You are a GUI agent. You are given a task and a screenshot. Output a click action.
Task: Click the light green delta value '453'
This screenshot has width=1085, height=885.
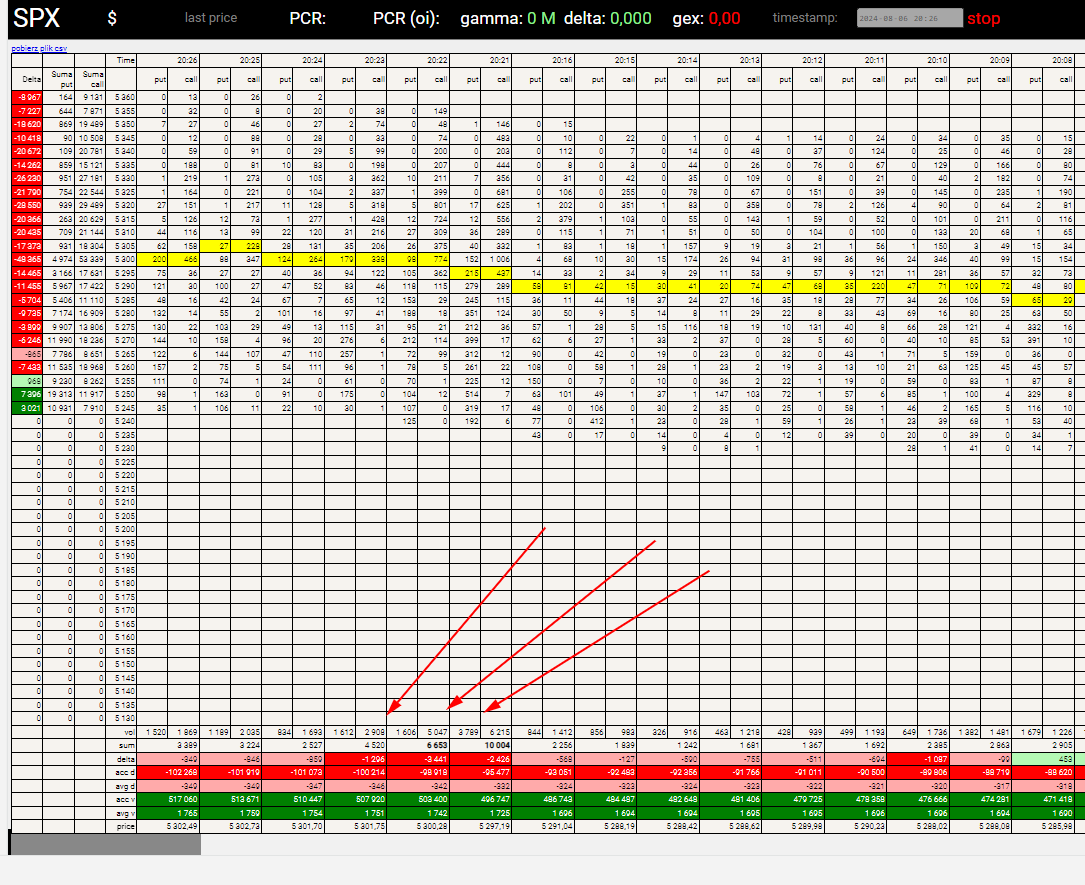[x=1043, y=759]
